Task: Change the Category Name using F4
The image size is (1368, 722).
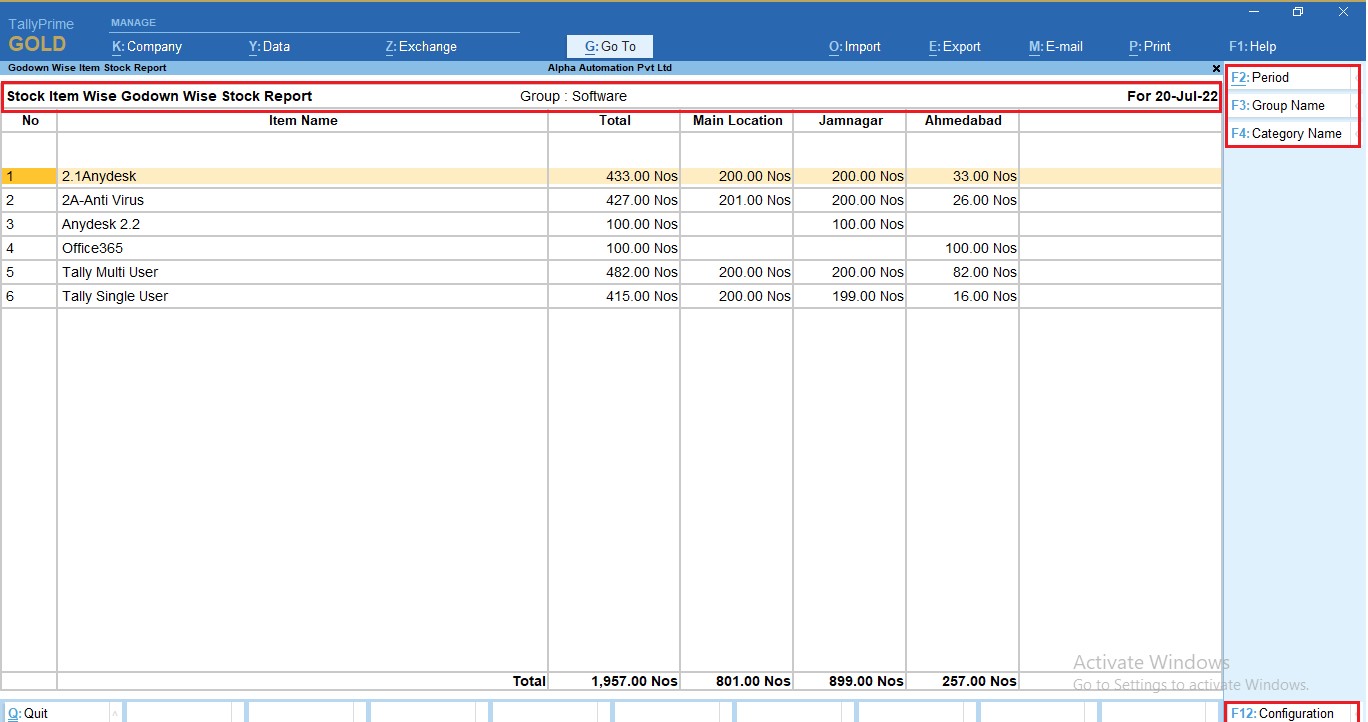Action: pos(1290,133)
